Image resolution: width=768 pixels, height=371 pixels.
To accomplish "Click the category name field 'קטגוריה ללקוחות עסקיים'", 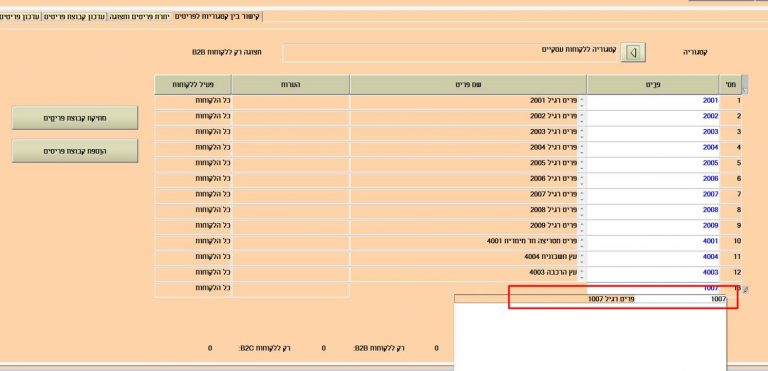I will pos(451,53).
